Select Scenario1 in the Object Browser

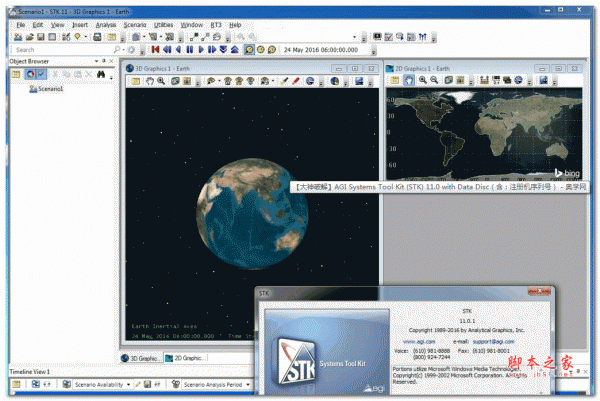coord(50,89)
